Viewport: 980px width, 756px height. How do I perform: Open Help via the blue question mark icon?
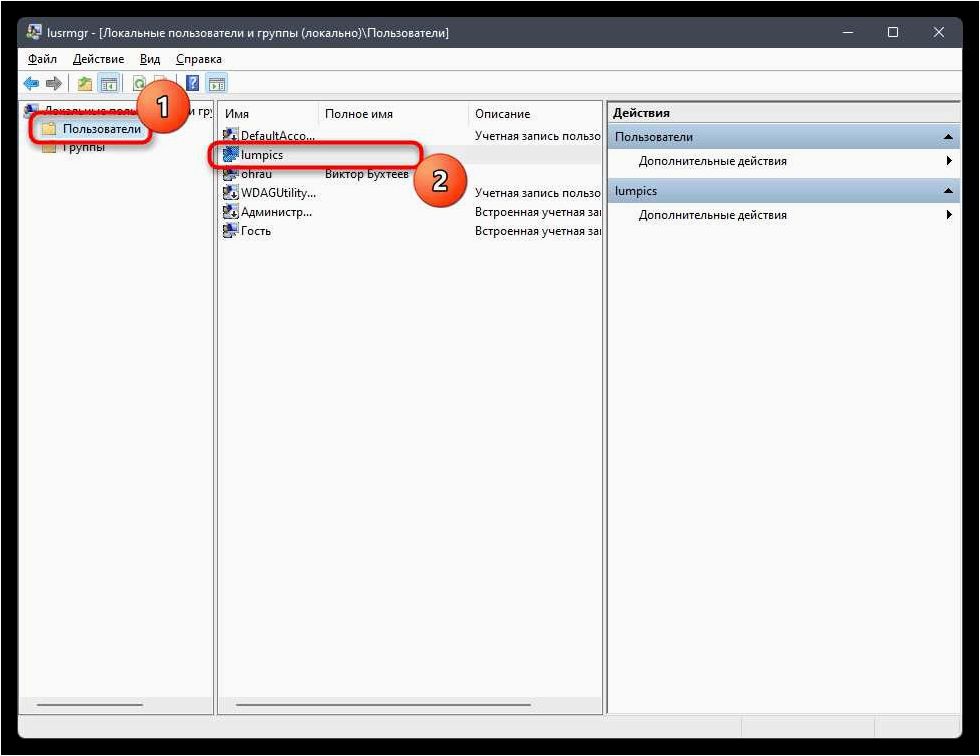coord(193,83)
